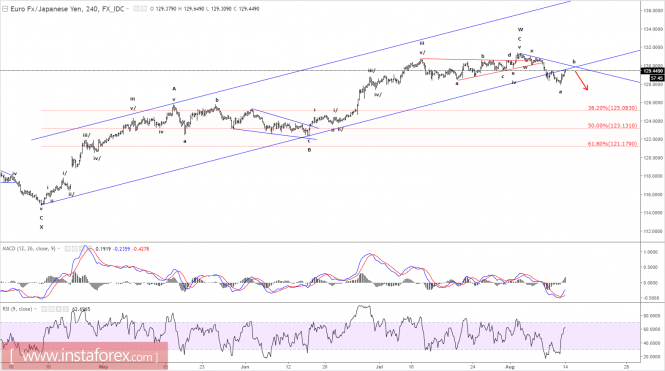Expand RSI indicator dropdown arrow
The width and height of the screenshot is (665, 371).
pos(35,309)
